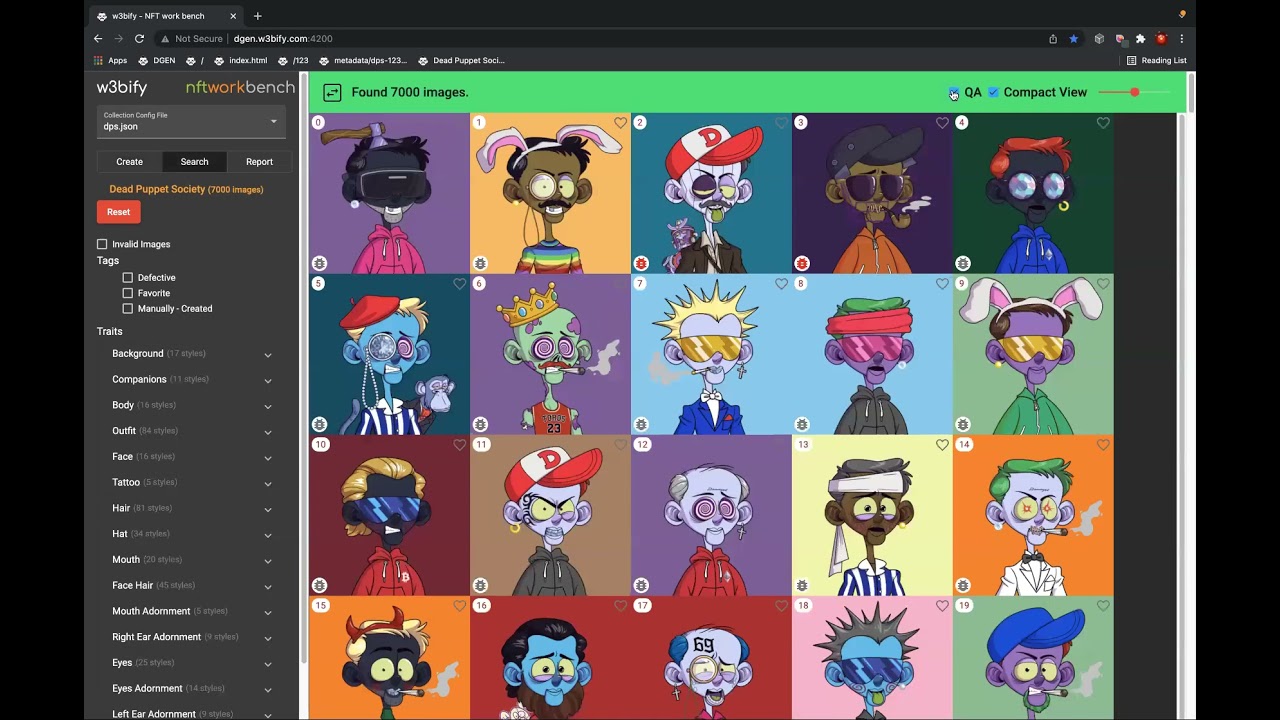Screen dimensions: 1280x720
Task: Open image 7 thumbnail with spiky yellow hair
Action: (x=711, y=355)
